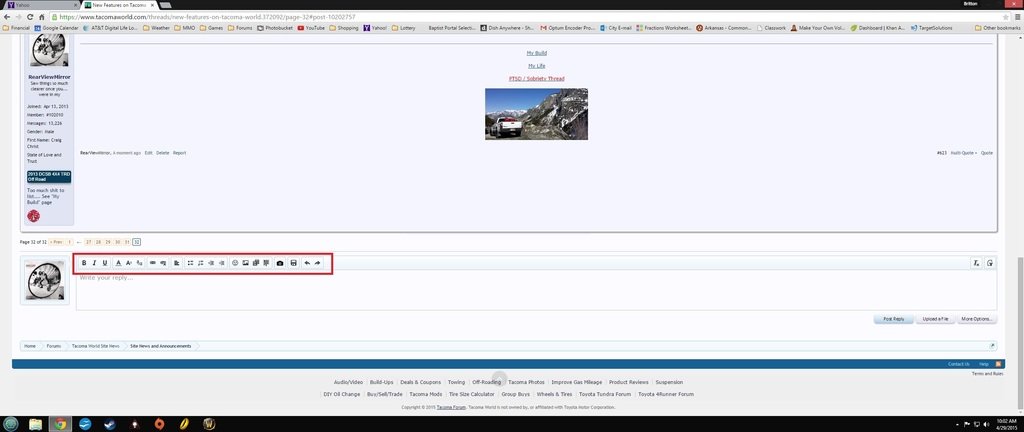1024x432 pixels.
Task: Undo the last edit in editor
Action: click(307, 263)
